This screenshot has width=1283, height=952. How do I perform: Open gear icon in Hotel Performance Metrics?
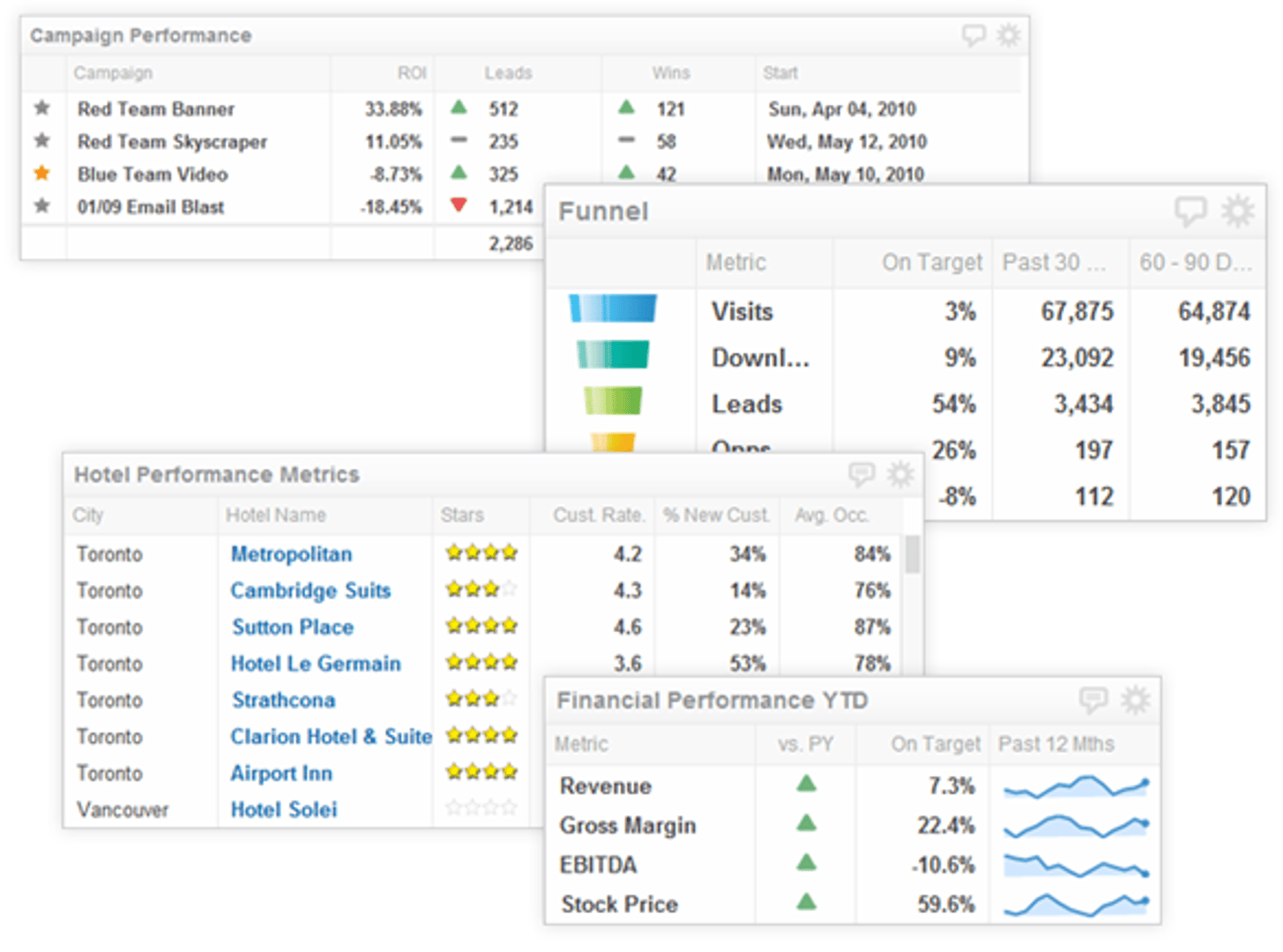(x=900, y=474)
